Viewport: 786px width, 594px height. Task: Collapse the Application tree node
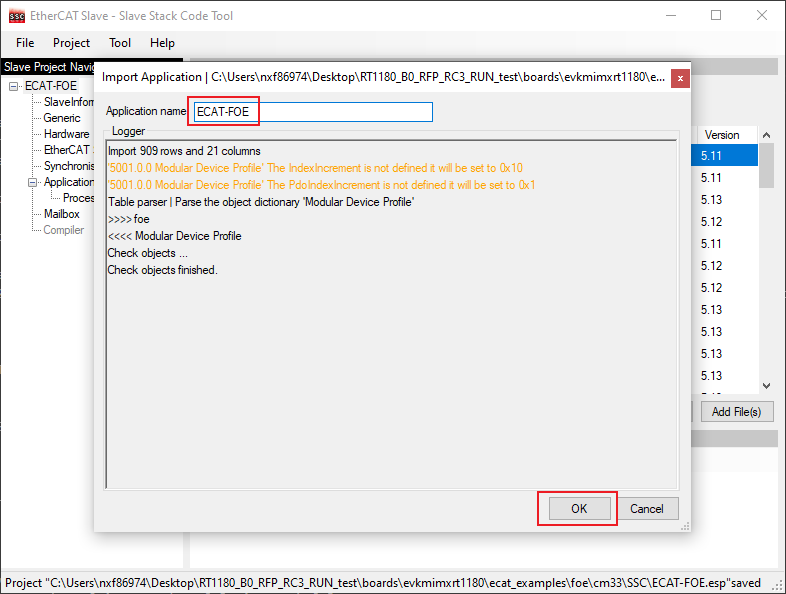32,182
